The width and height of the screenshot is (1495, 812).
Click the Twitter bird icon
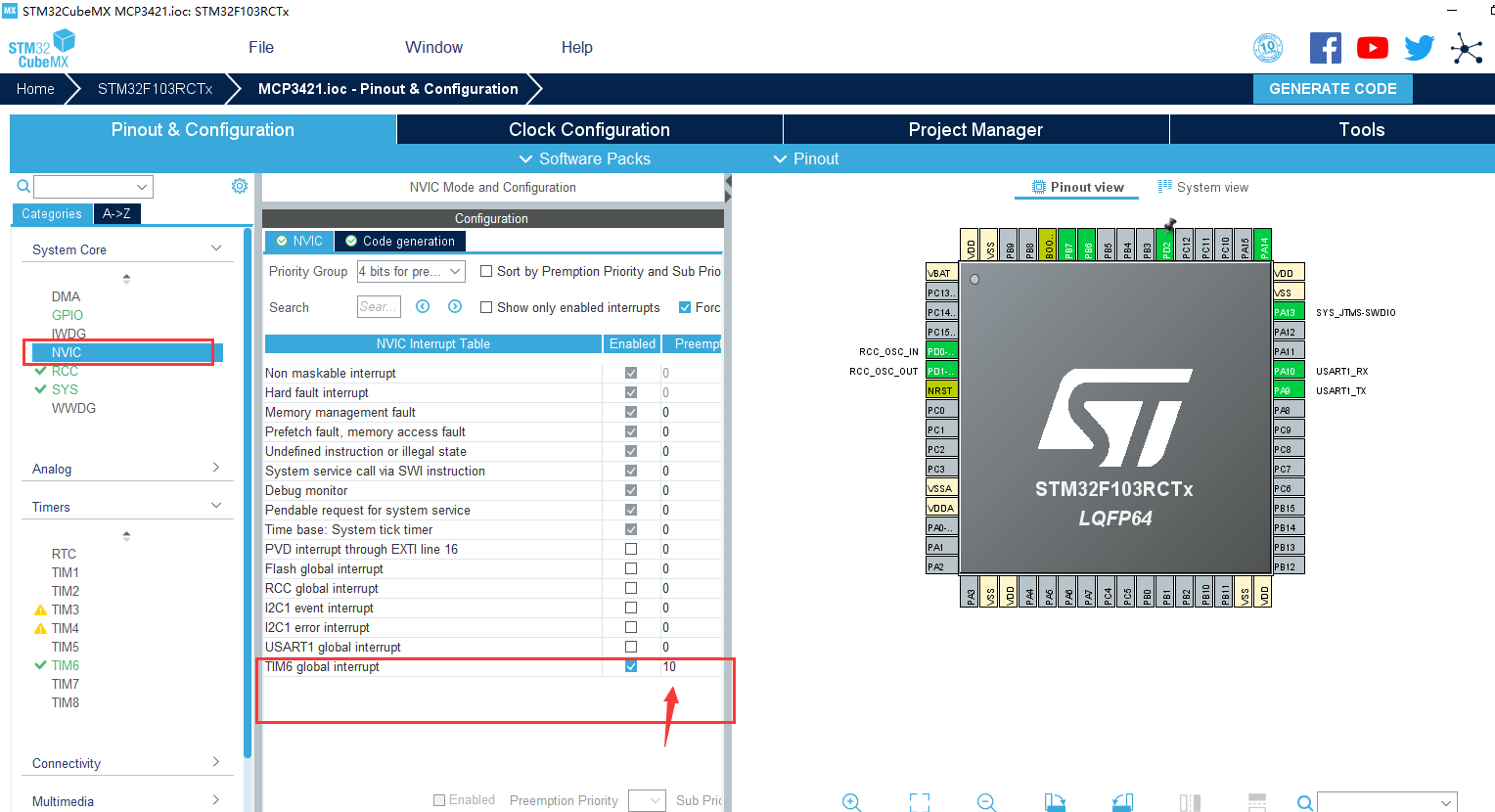point(1419,47)
